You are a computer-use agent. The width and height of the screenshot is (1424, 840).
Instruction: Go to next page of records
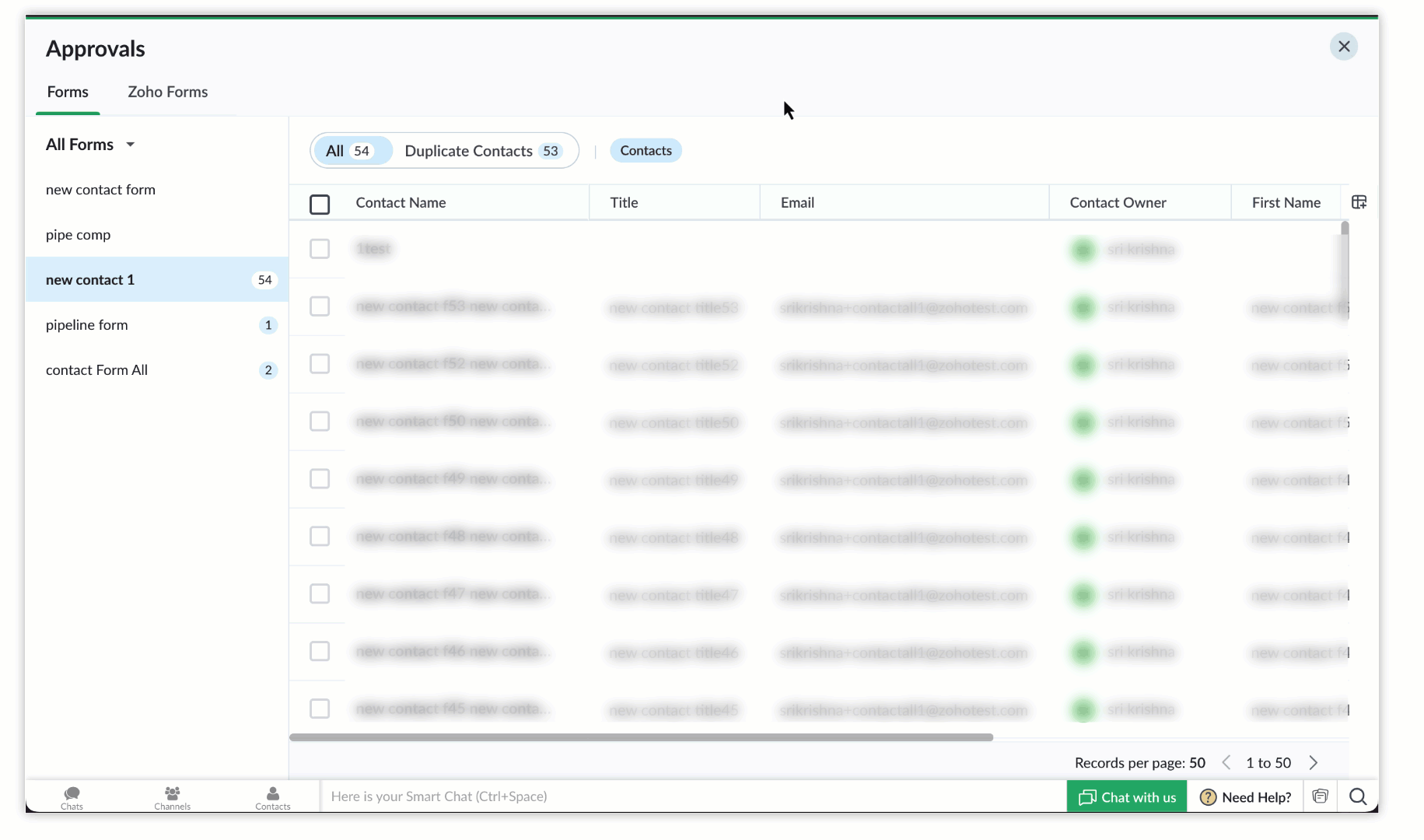coord(1314,763)
